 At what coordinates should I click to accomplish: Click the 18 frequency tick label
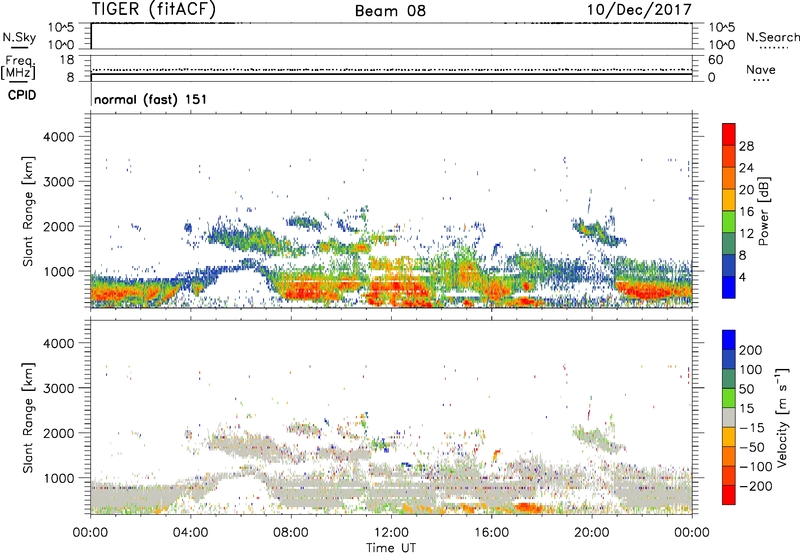point(67,60)
